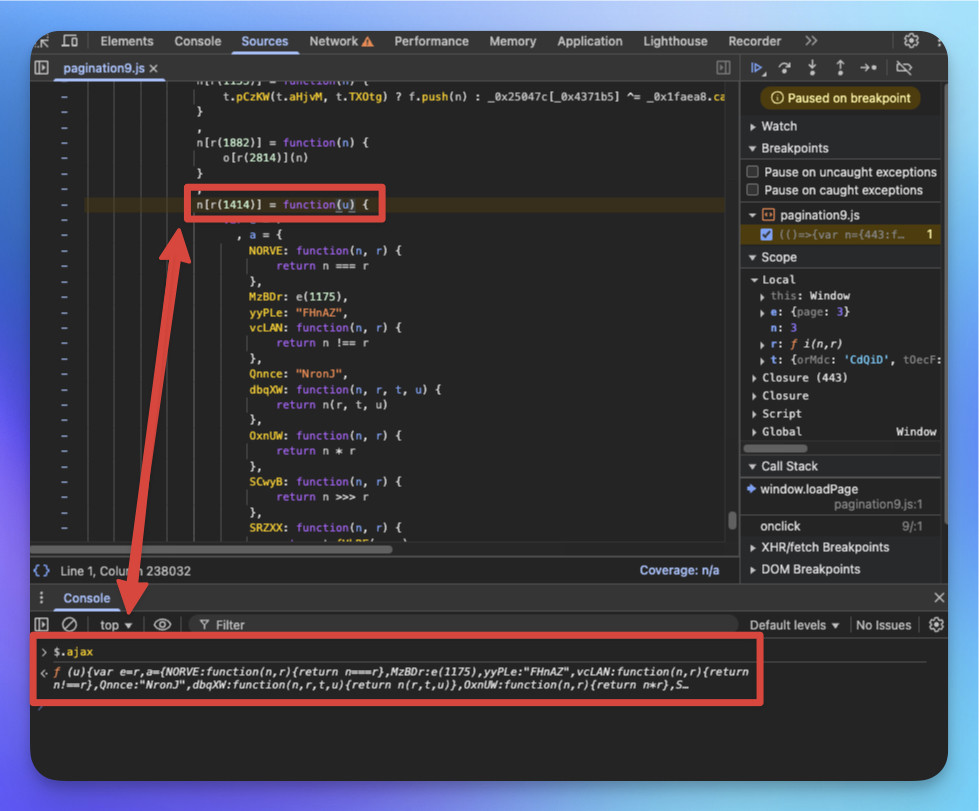Open the Recorder tab
This screenshot has width=979, height=811.
point(754,41)
